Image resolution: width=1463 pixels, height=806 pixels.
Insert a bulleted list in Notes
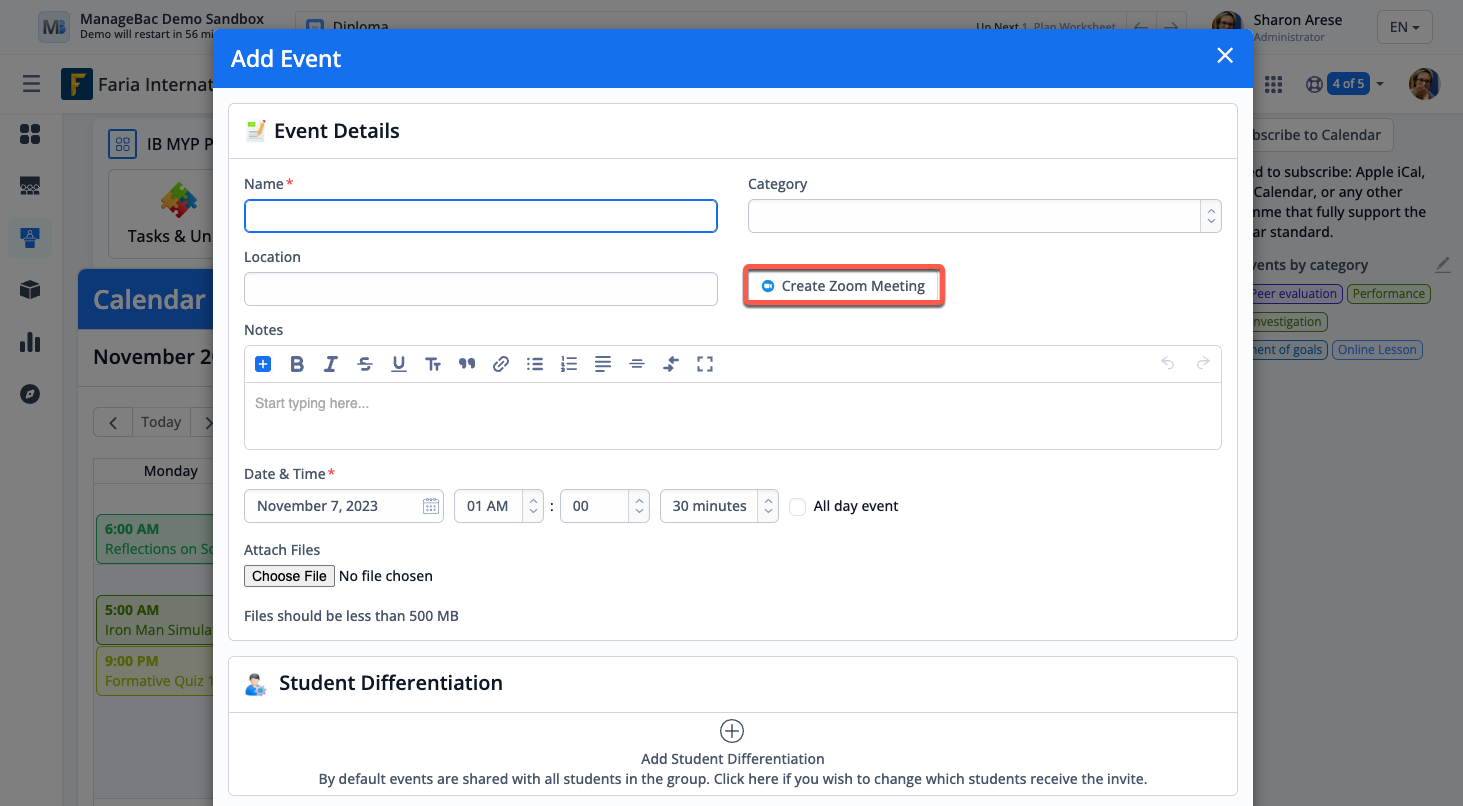click(x=535, y=364)
